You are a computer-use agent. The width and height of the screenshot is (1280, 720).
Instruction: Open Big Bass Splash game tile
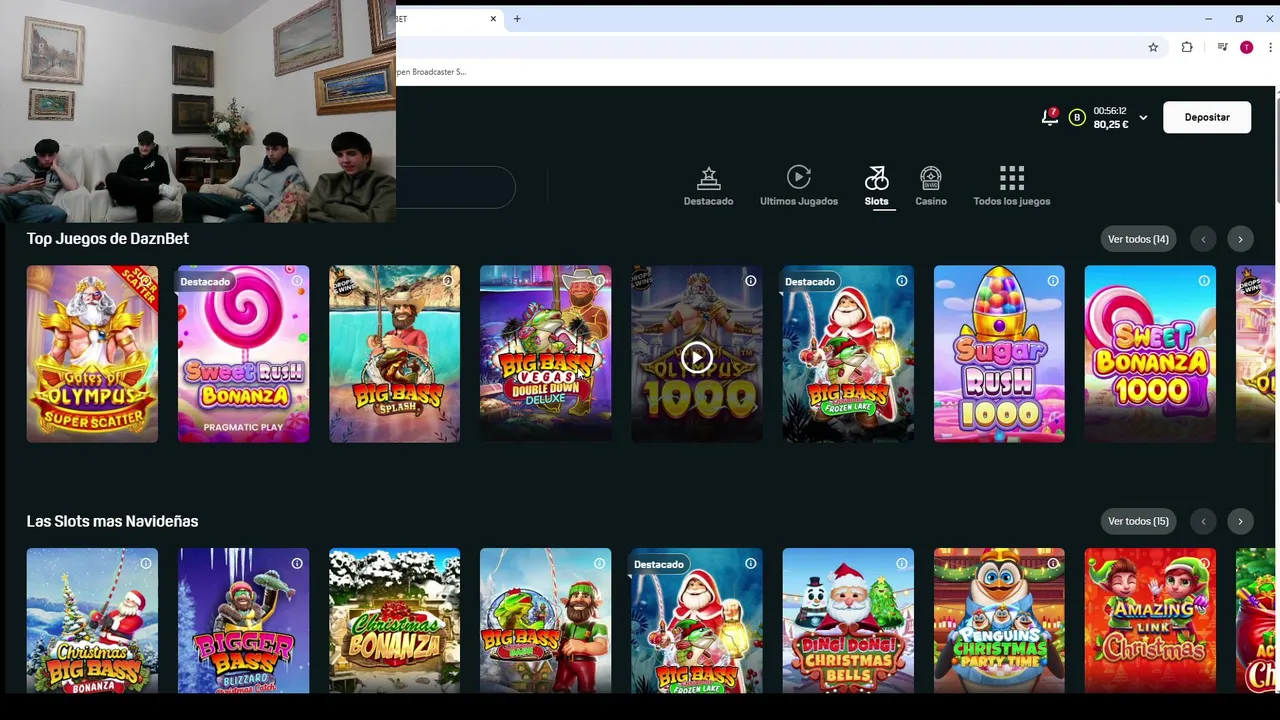click(394, 354)
